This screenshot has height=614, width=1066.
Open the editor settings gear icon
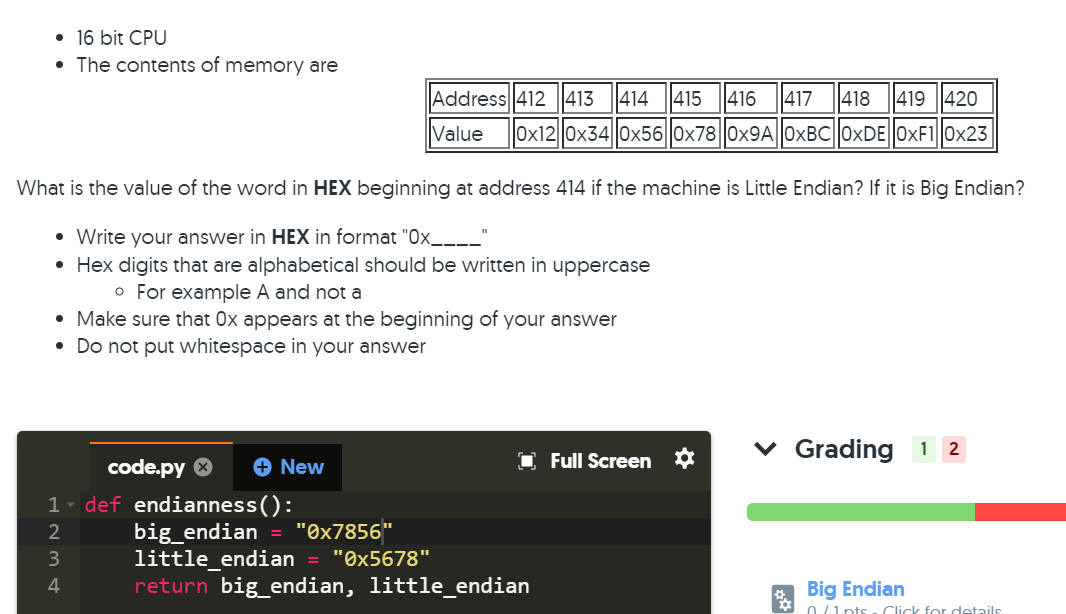684,460
